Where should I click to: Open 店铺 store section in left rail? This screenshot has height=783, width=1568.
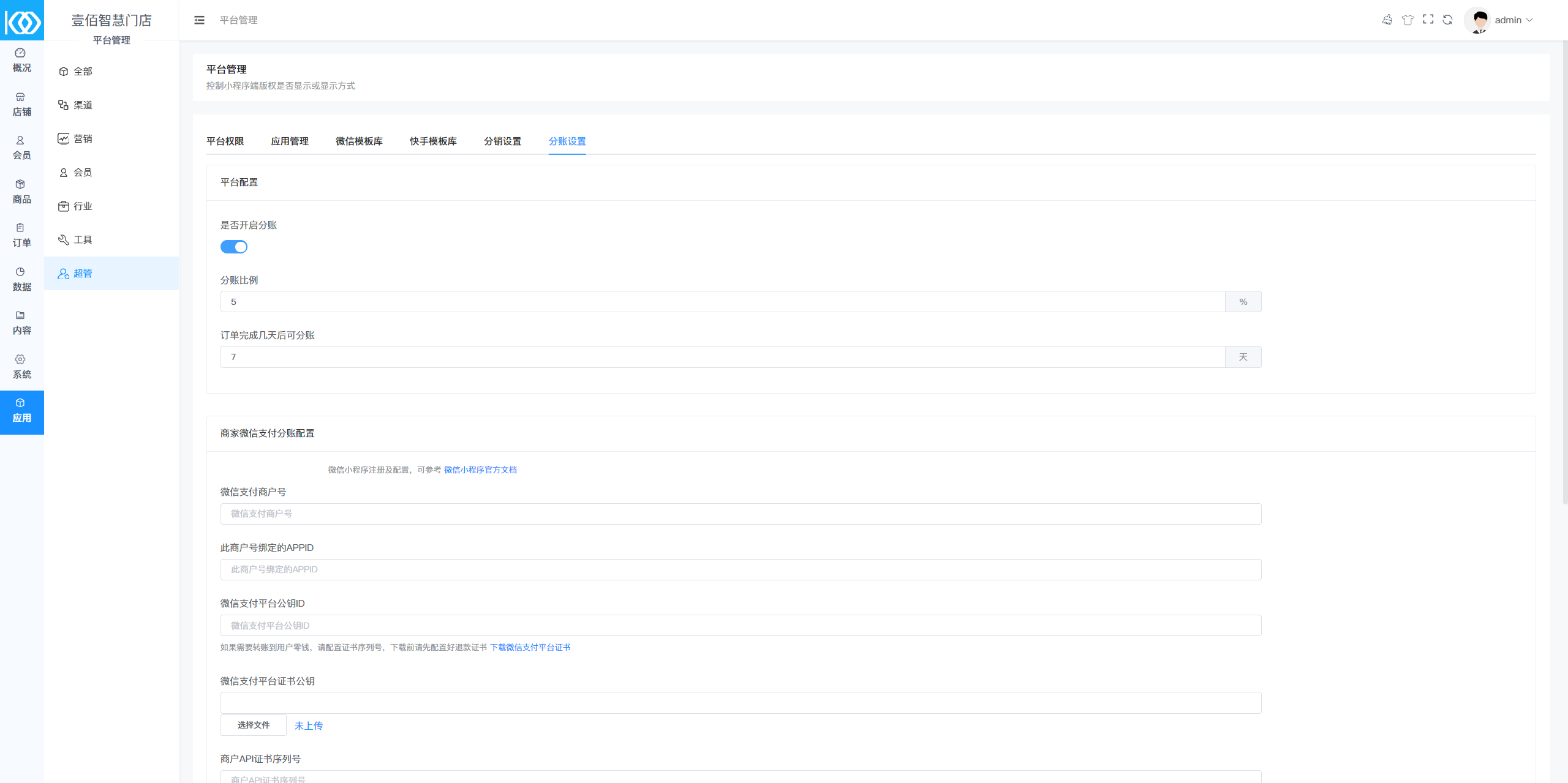pos(21,104)
